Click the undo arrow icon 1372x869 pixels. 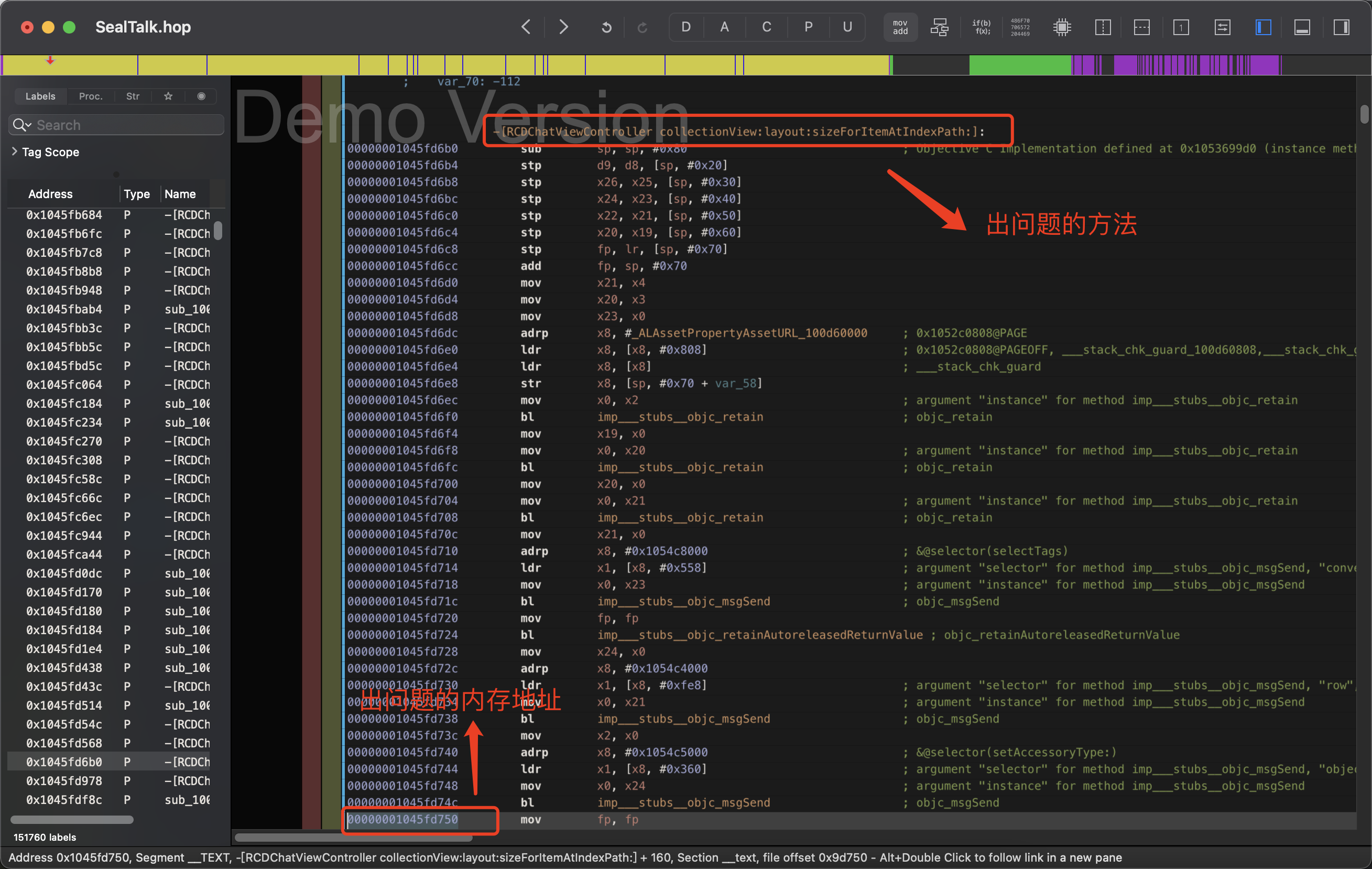606,27
